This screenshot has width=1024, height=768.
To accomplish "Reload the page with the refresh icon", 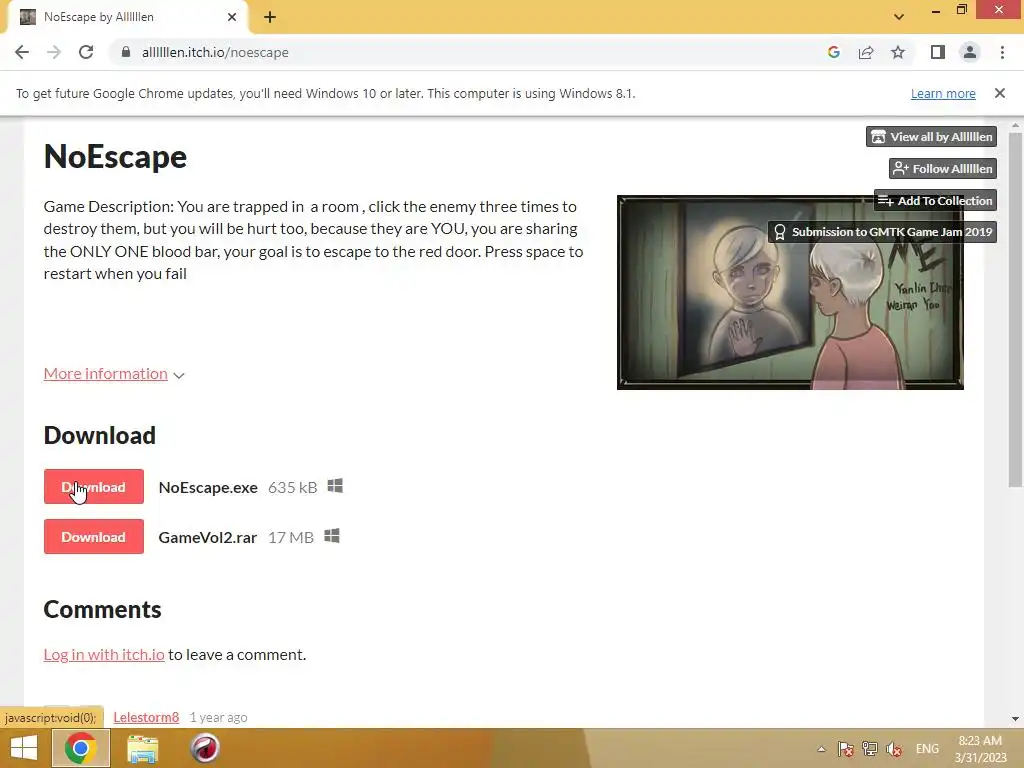I will coord(86,52).
